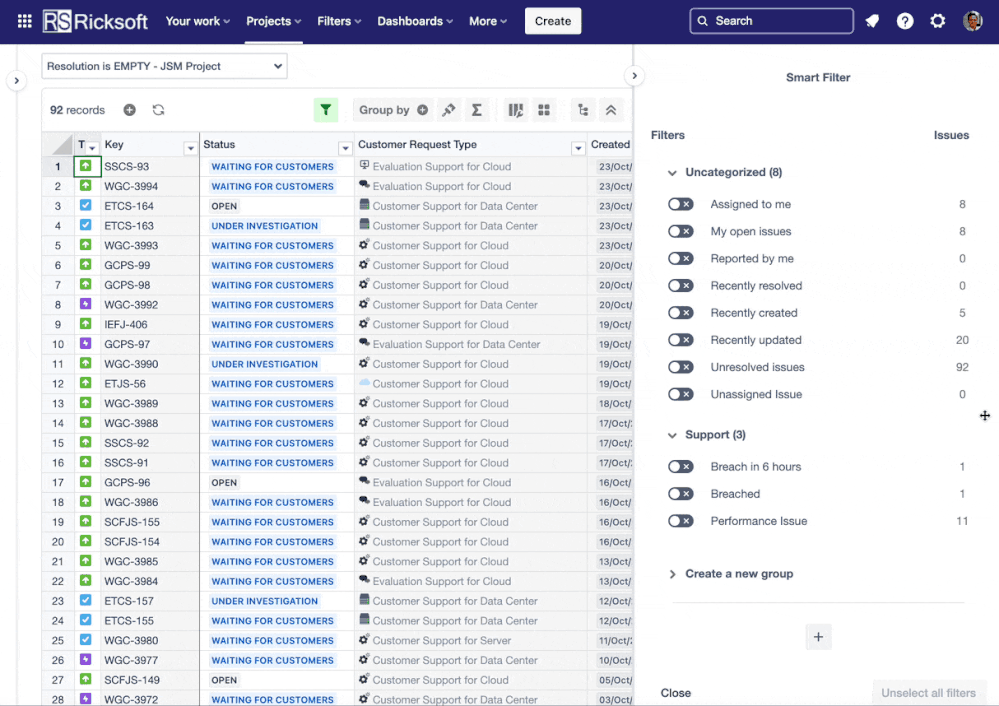This screenshot has height=706, width=999.
Task: Collapse the Uncategorized filter group
Action: click(672, 173)
